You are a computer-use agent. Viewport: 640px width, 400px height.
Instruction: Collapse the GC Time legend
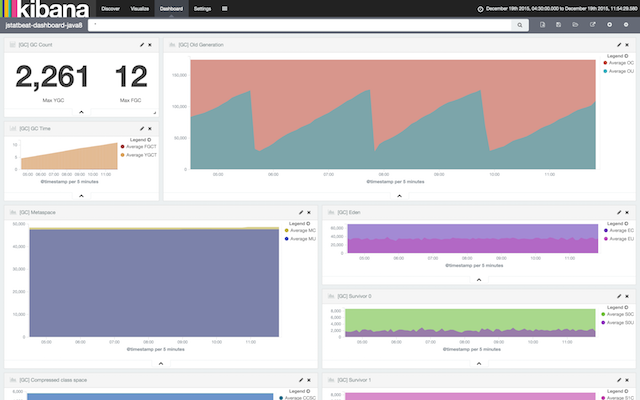(x=140, y=140)
